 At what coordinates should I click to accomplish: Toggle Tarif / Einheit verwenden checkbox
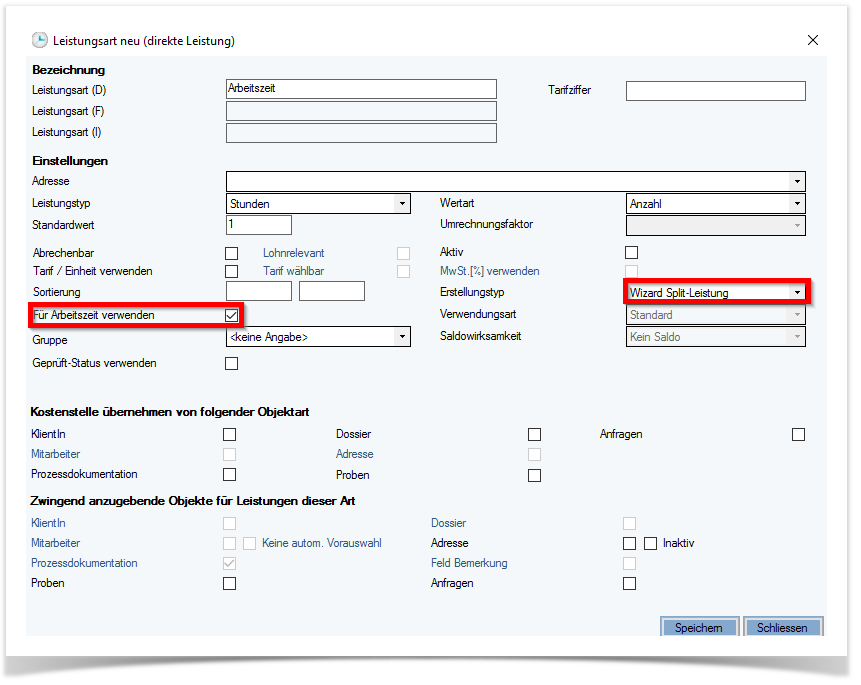[x=232, y=271]
